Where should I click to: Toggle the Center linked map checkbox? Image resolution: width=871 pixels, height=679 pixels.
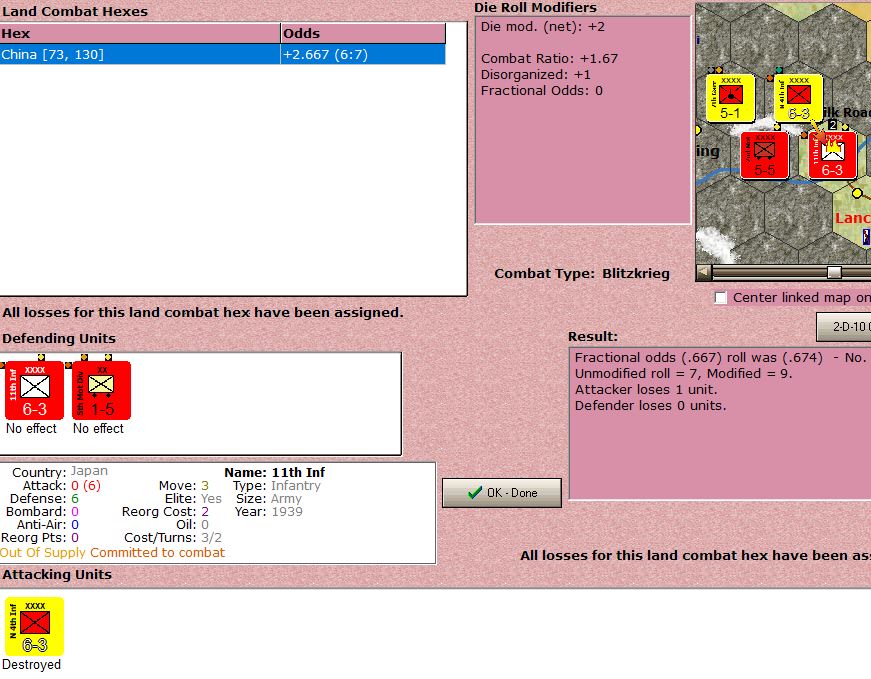(x=720, y=298)
